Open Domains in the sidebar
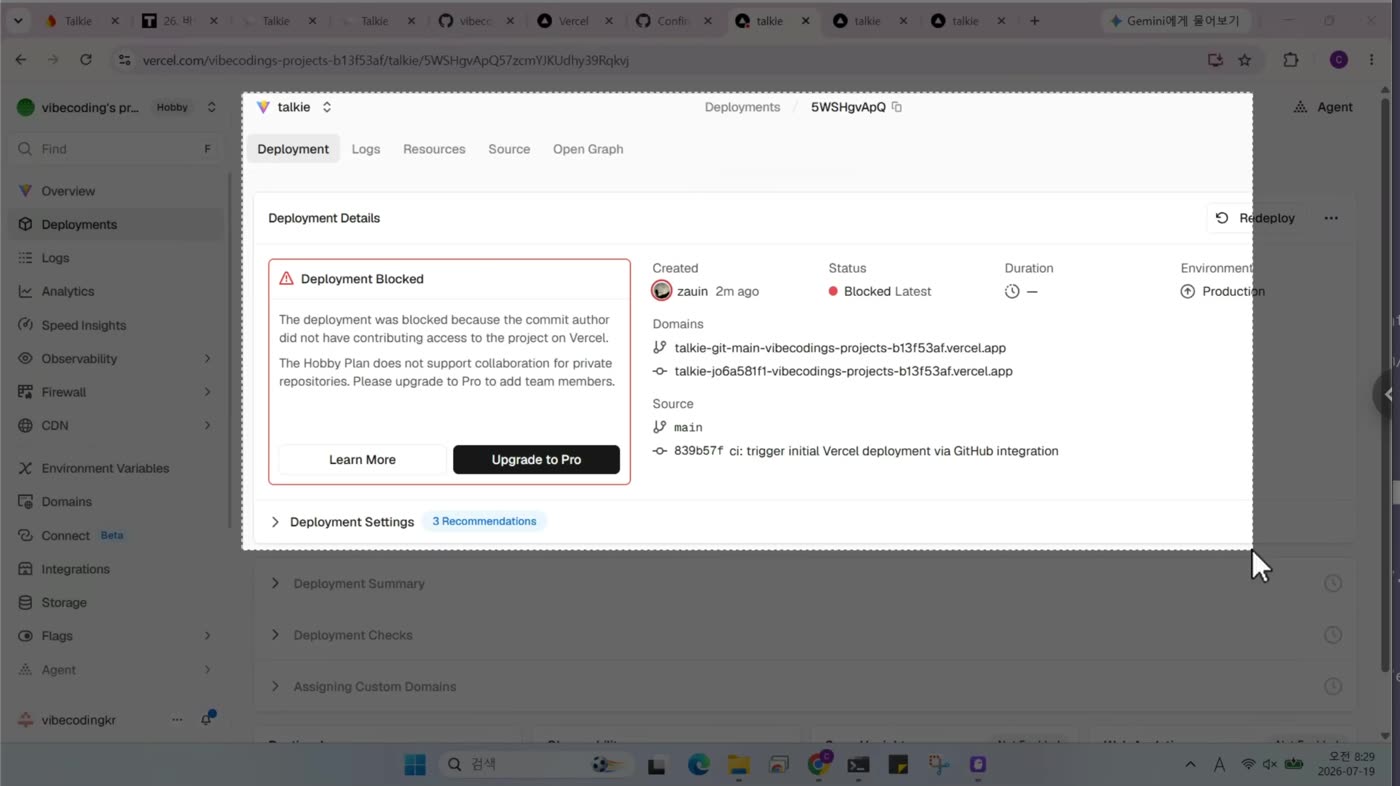The image size is (1400, 786). coord(66,502)
